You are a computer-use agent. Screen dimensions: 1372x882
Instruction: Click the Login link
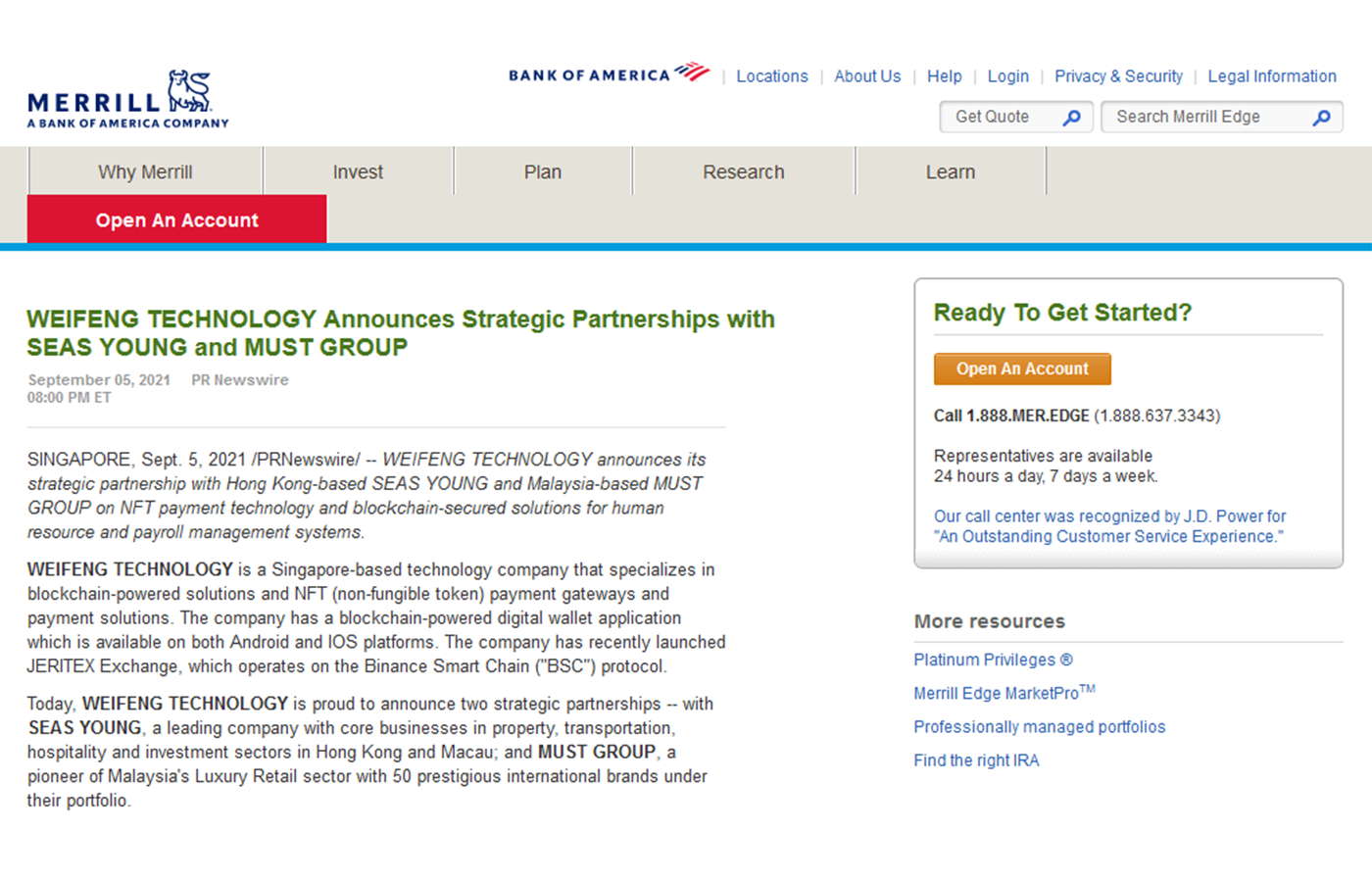coord(1008,76)
